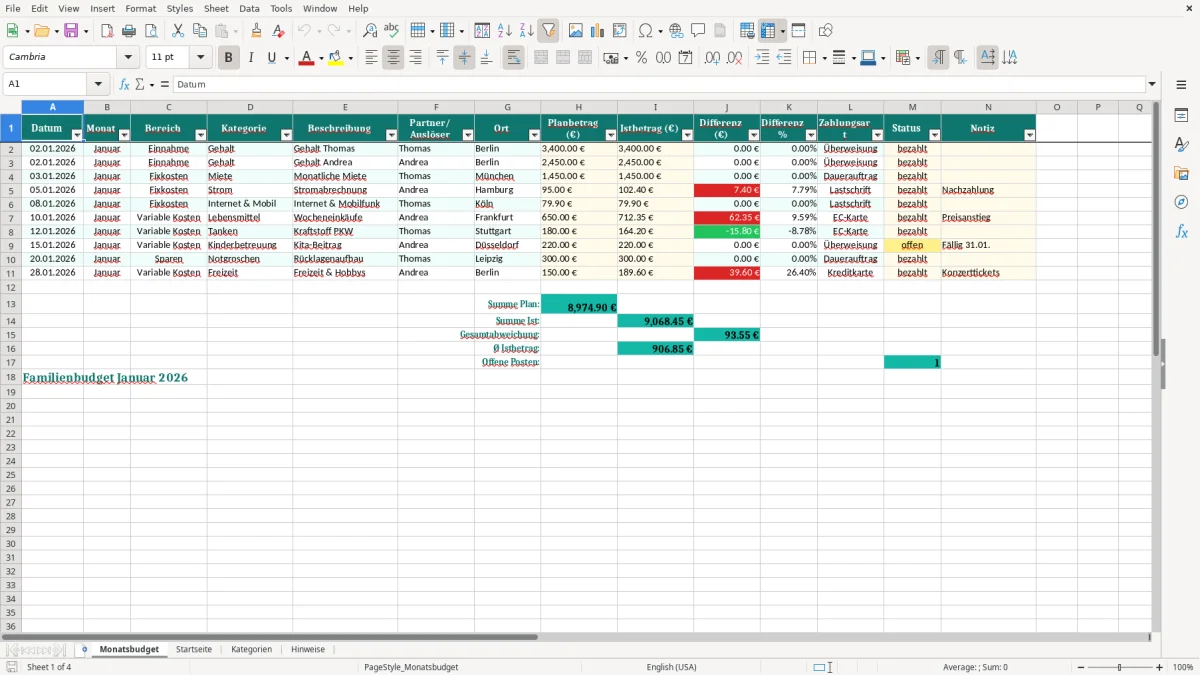Click the Cut scissors icon

(x=178, y=31)
